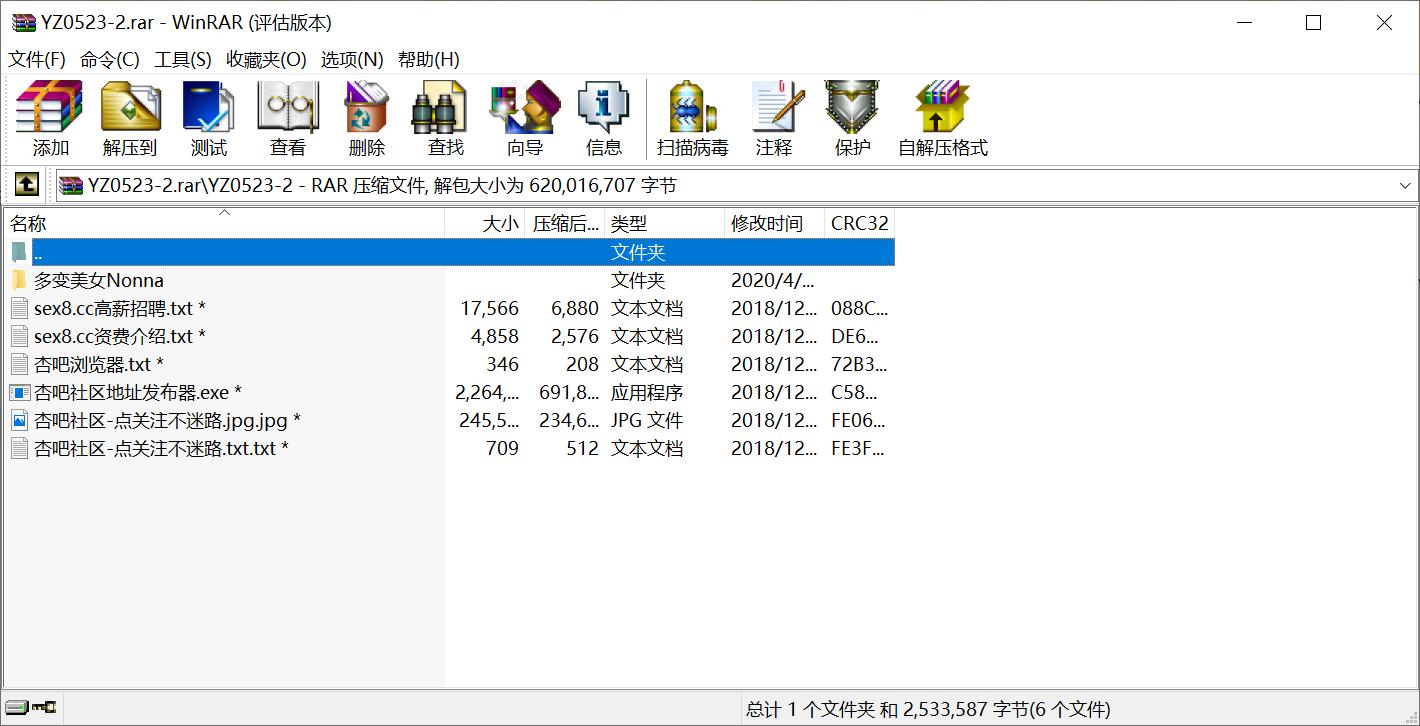Open the 查找 (Find) binoculars icon
Screen dimensions: 1420x726
[445, 118]
